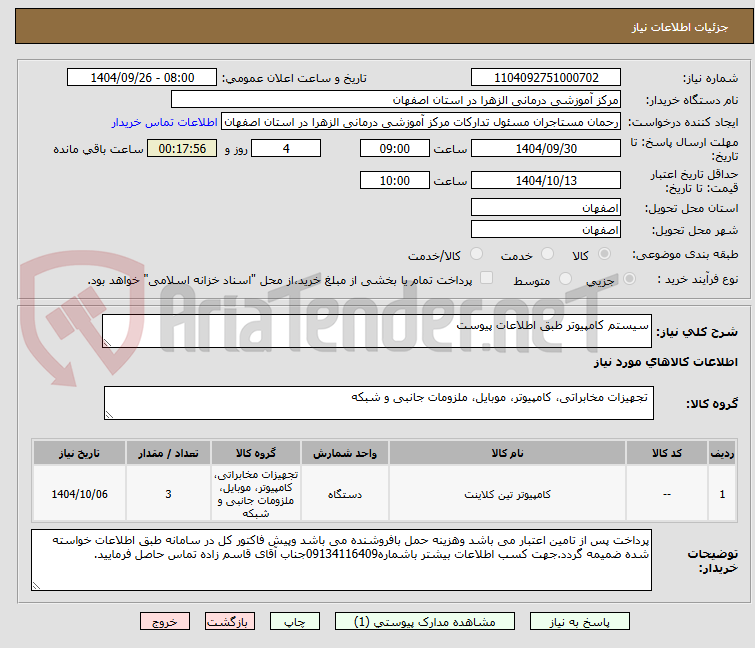Click the 'بازگشت' back button
Screen dimensions: 755x648
point(230,622)
